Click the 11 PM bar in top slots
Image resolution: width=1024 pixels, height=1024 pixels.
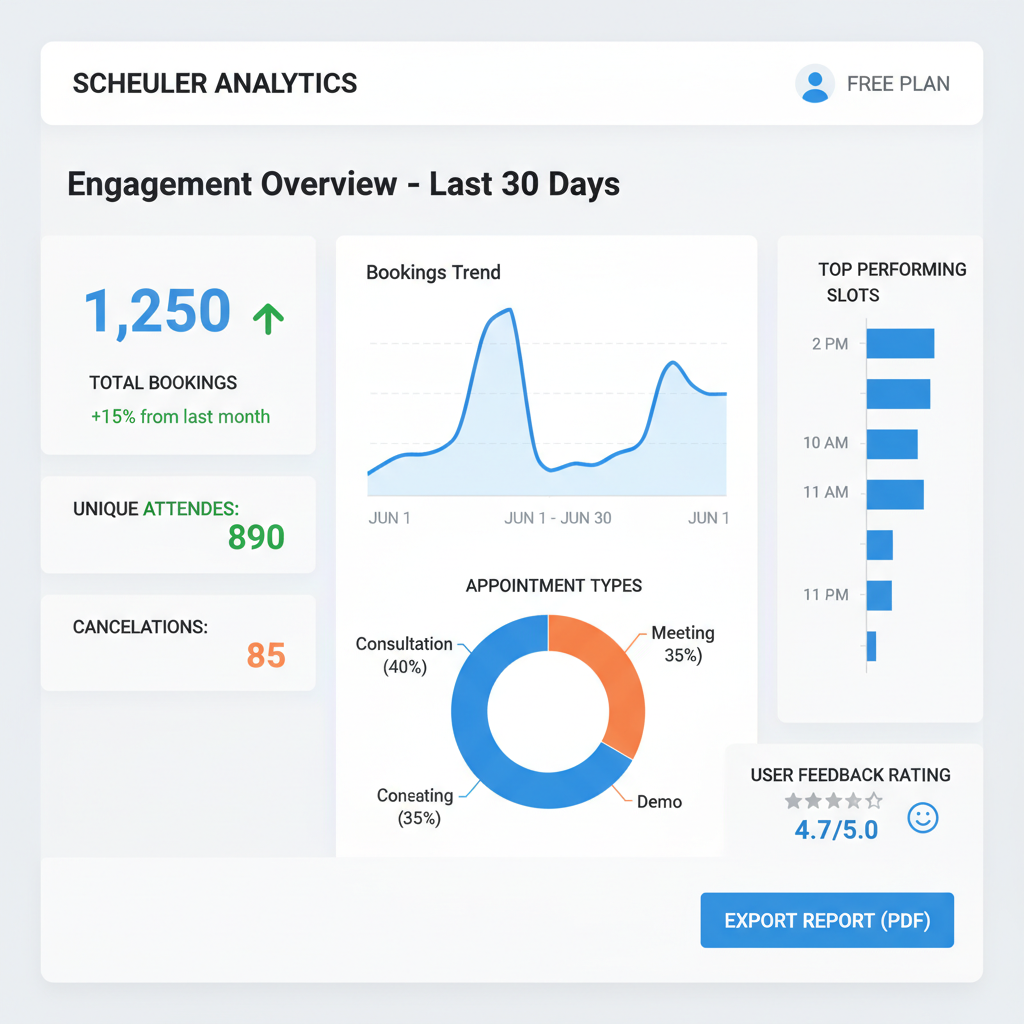tap(879, 596)
